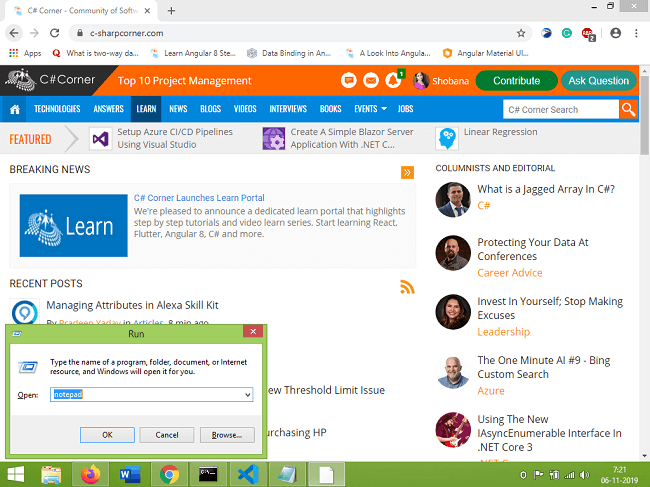650x487 pixels.
Task: Click the orange search magnifier button
Action: (628, 109)
